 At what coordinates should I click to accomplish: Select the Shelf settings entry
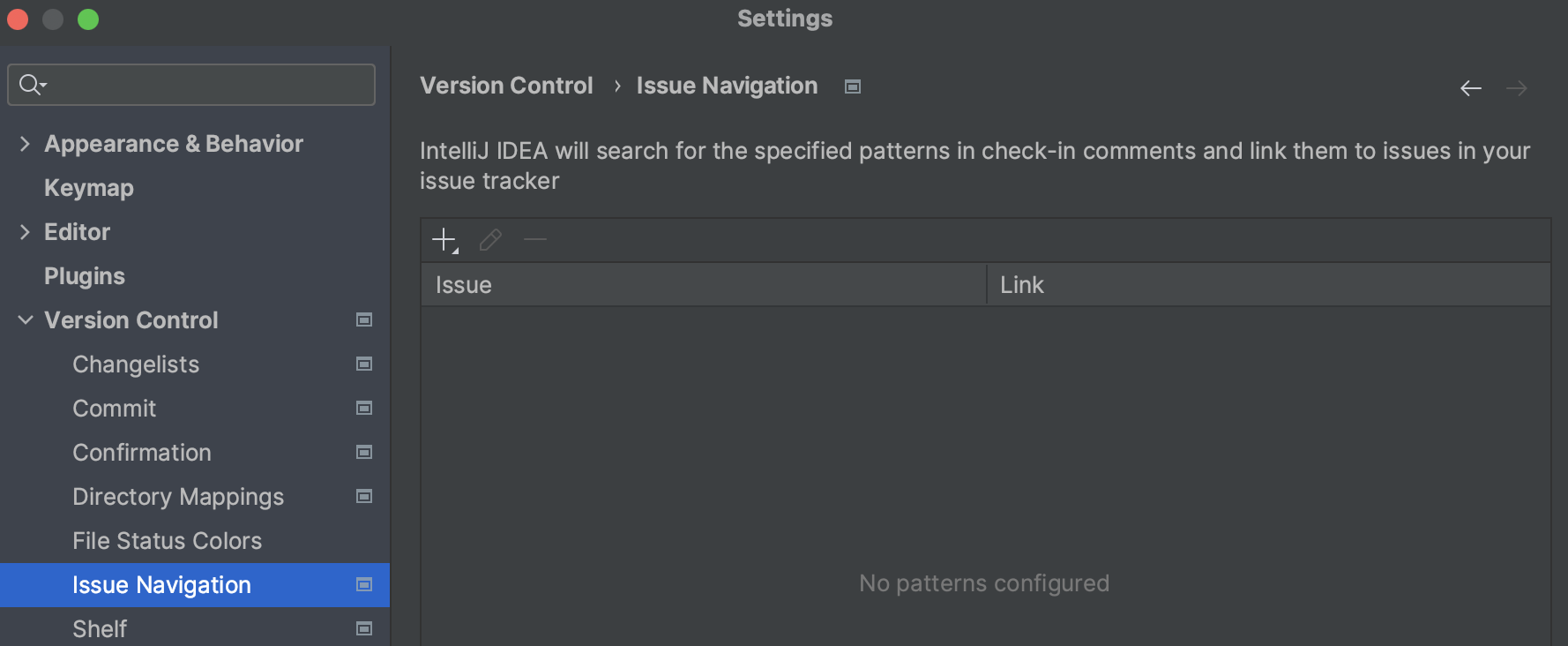click(x=100, y=628)
